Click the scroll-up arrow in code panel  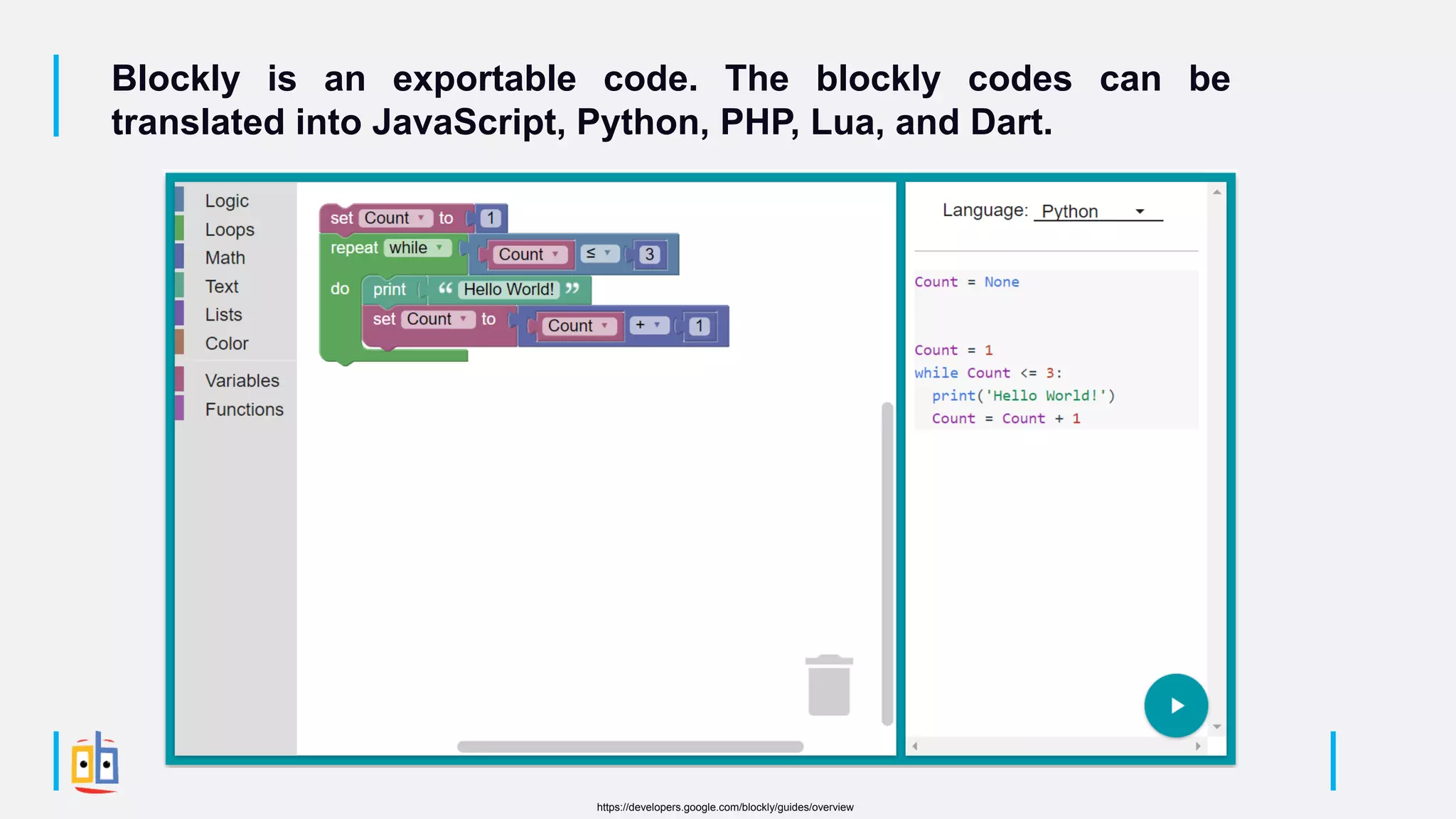tap(1217, 193)
